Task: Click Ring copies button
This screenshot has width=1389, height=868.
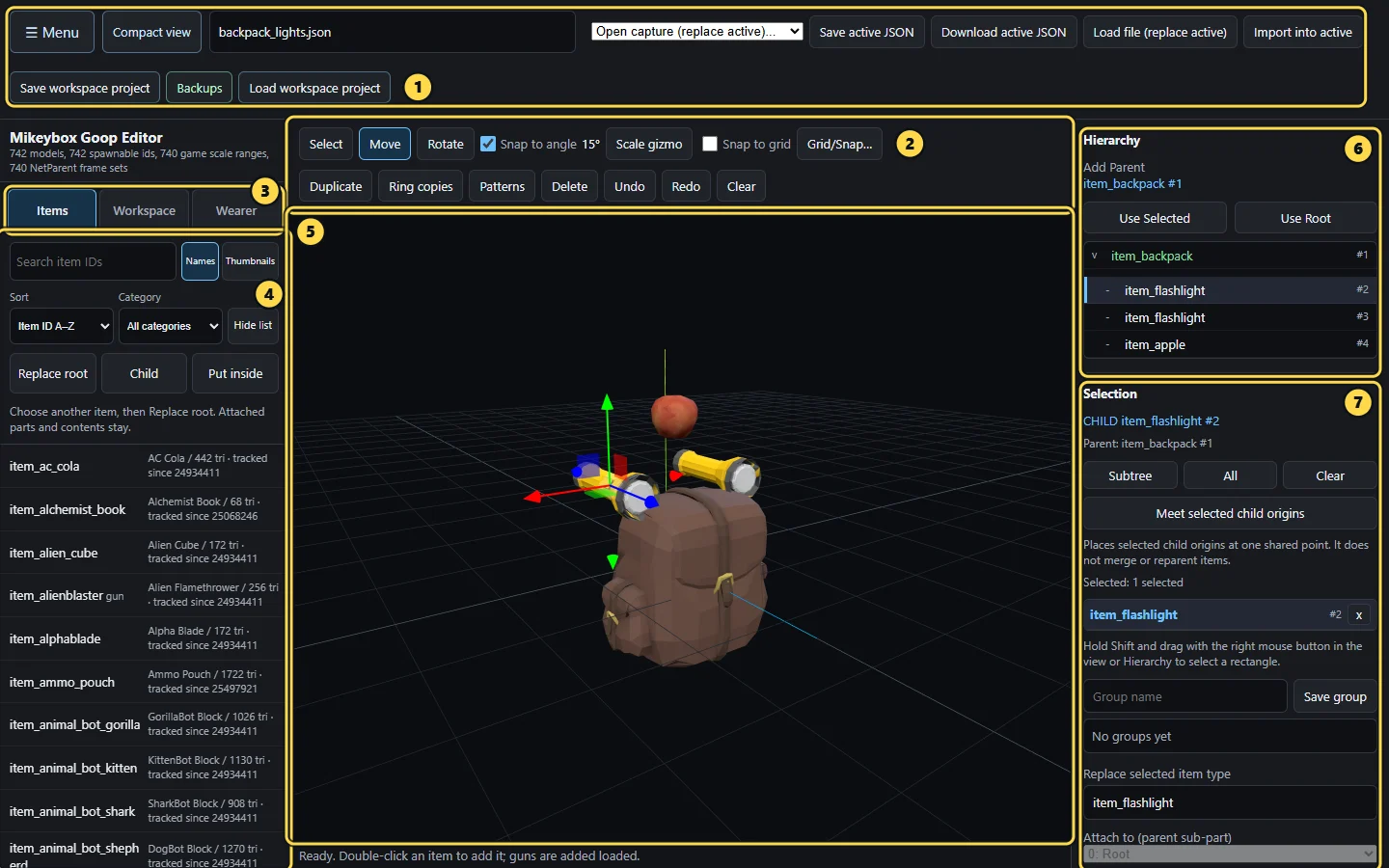Action: (421, 186)
